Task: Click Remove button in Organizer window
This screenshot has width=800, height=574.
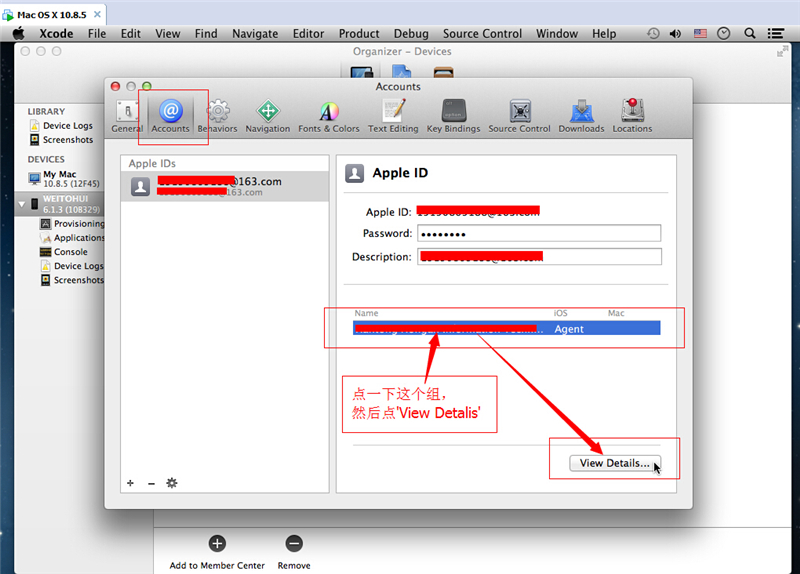Action: pyautogui.click(x=294, y=553)
